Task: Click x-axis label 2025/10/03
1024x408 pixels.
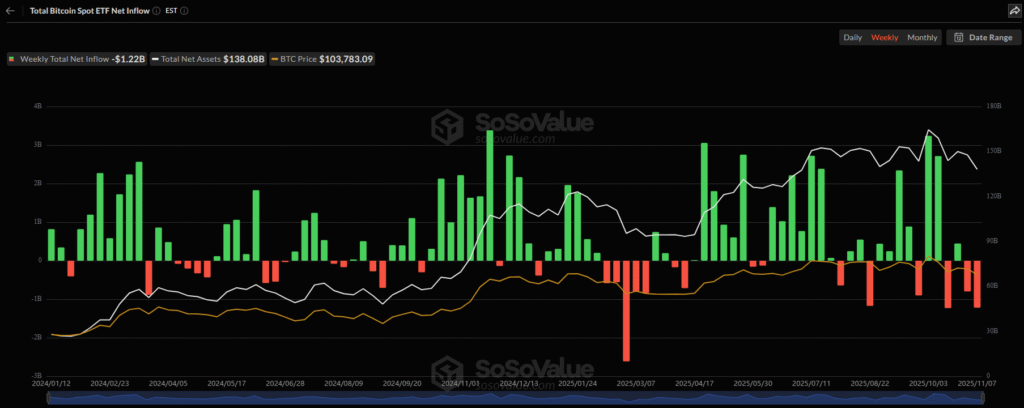Action: tap(927, 384)
